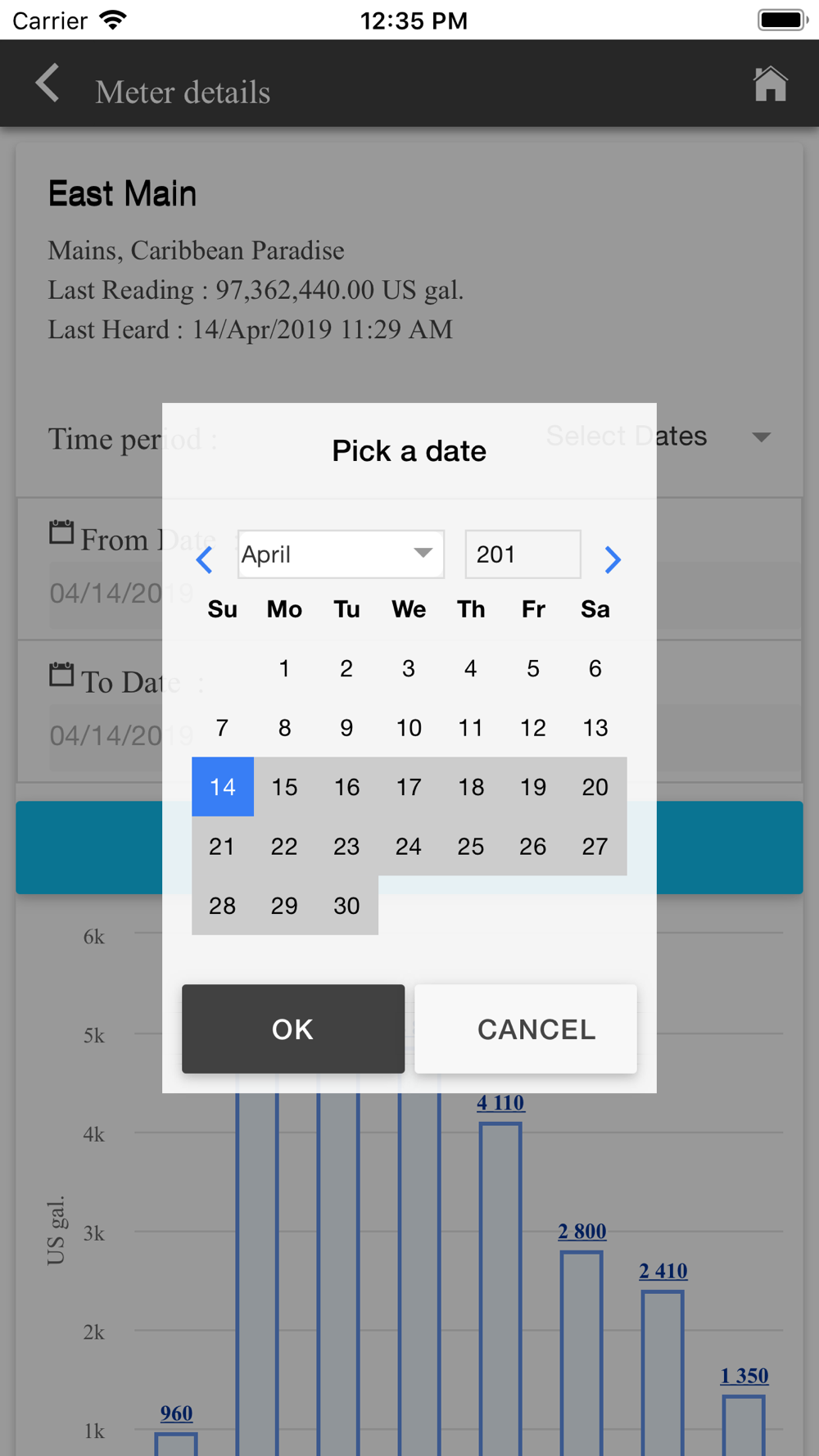This screenshot has height=1456, width=819.
Task: Tap the To Date calendar icon
Action: pyautogui.click(x=61, y=676)
